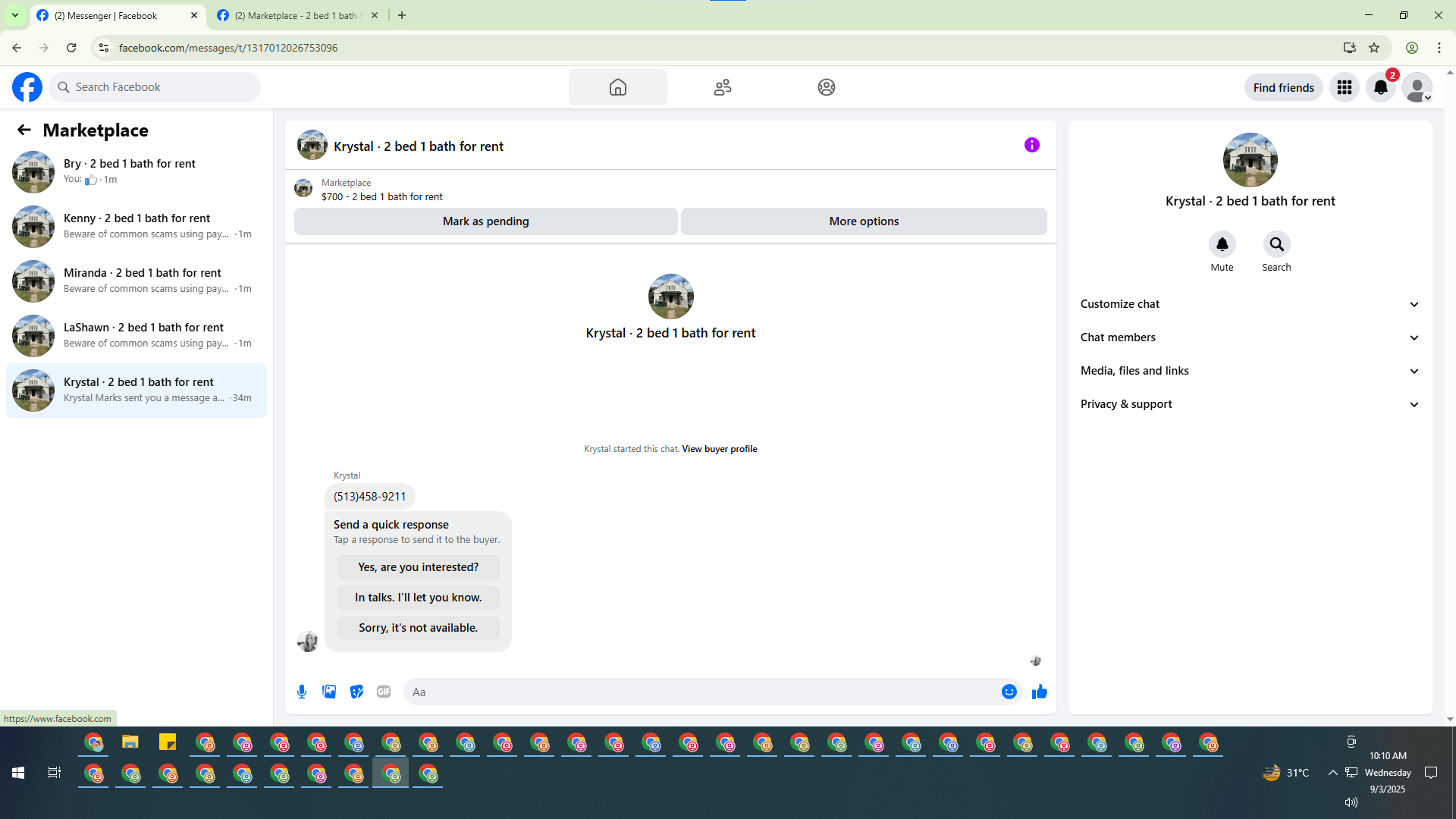Expand the Chat members section
Image resolution: width=1456 pixels, height=819 pixels.
click(x=1250, y=337)
